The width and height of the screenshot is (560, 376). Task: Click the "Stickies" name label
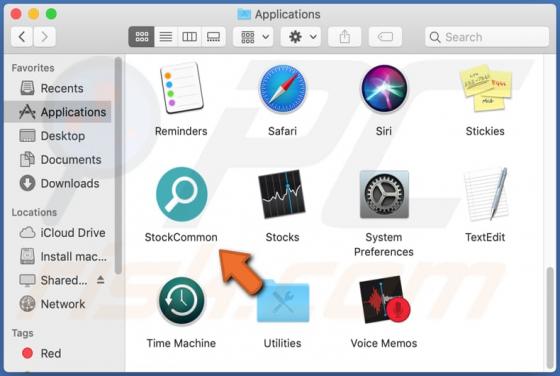coord(485,131)
